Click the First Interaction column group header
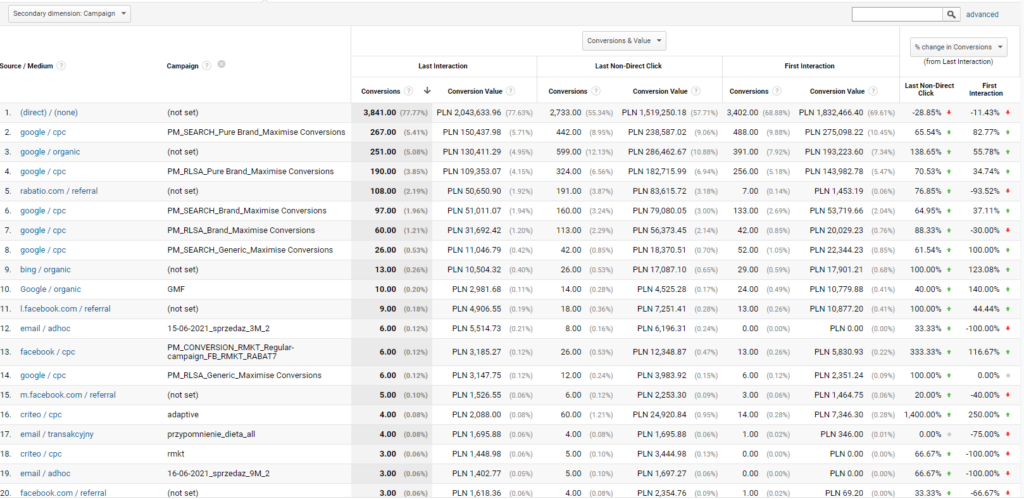 coord(811,66)
